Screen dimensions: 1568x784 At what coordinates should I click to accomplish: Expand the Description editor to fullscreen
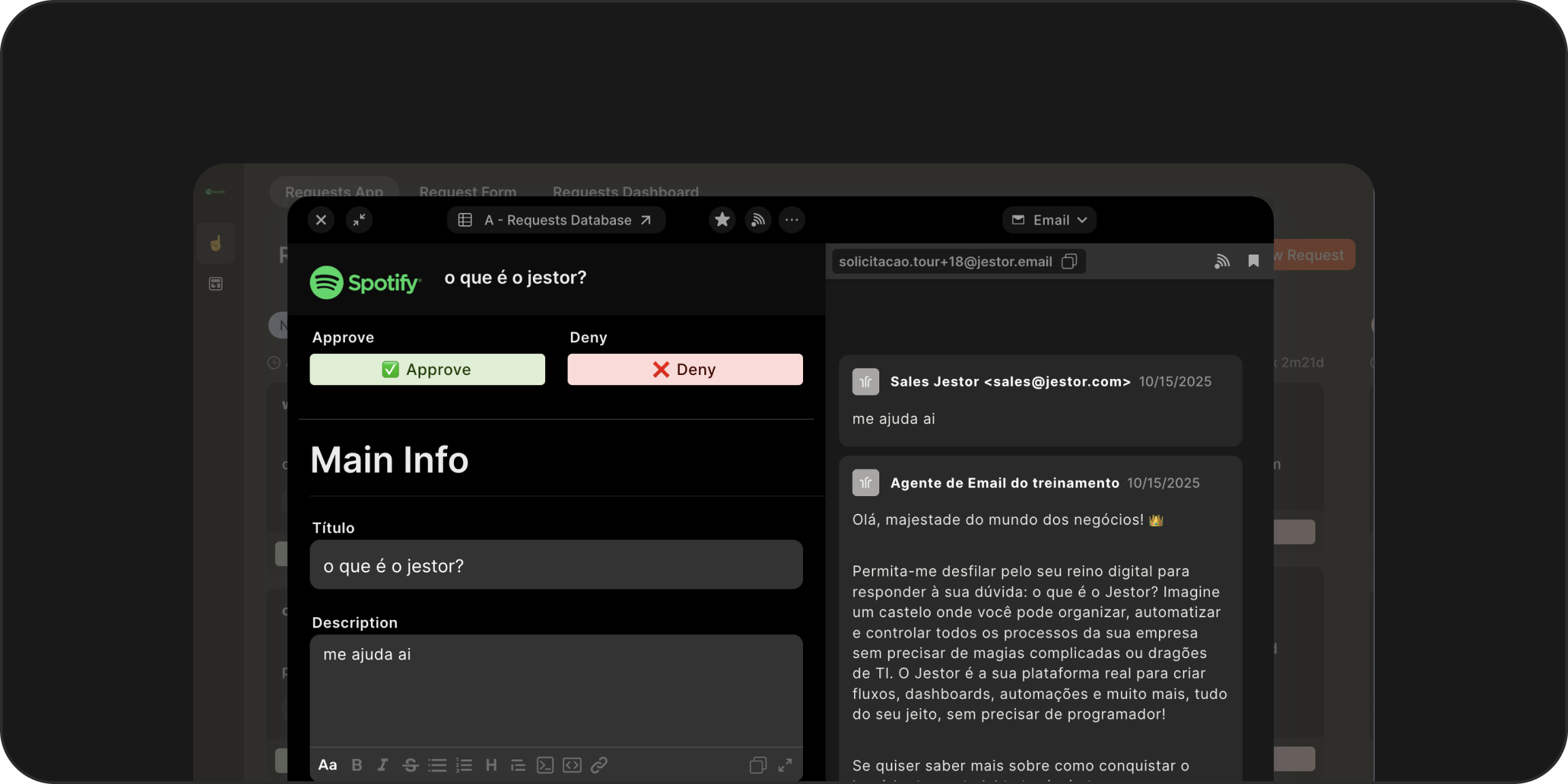coord(785,764)
